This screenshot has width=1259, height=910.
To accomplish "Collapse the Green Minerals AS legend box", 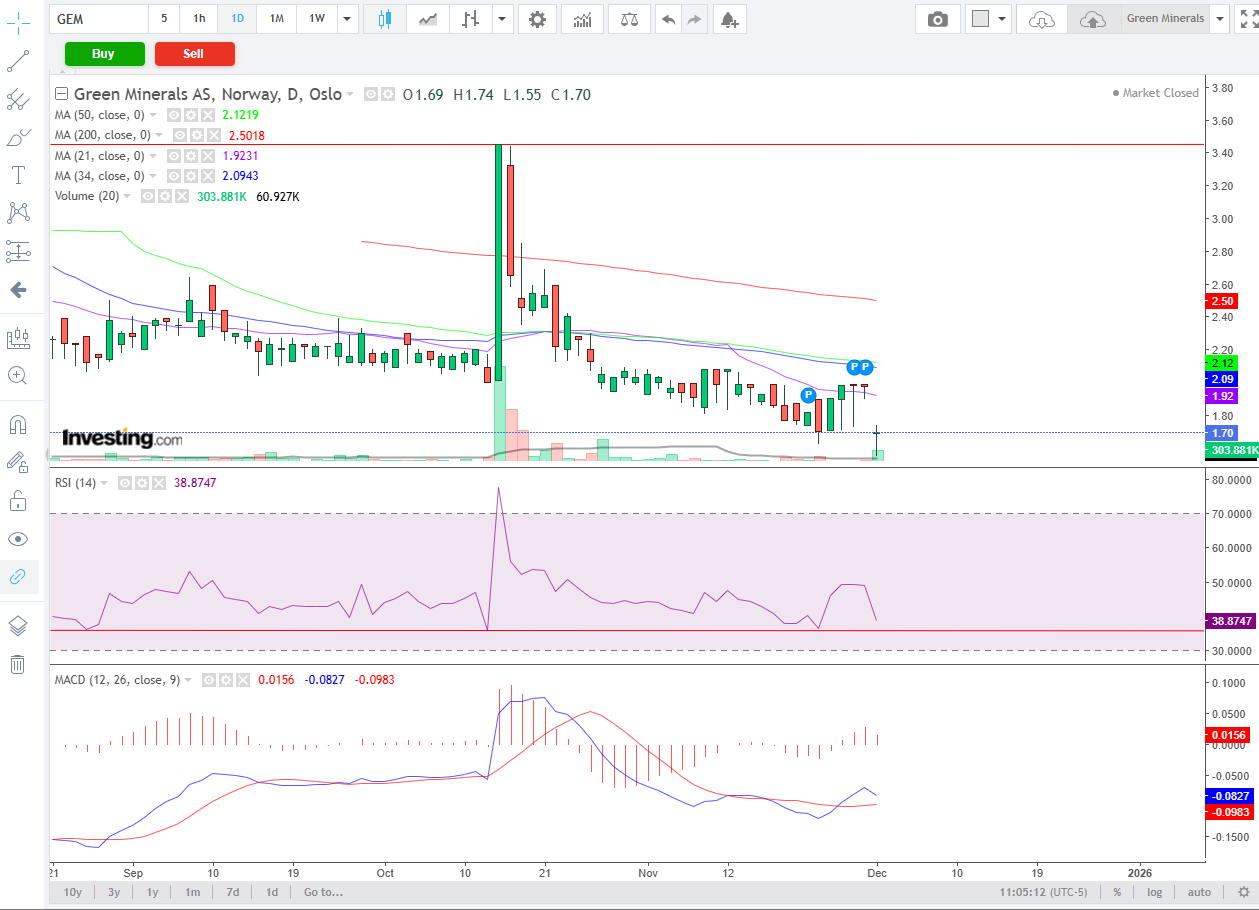I will [62, 95].
